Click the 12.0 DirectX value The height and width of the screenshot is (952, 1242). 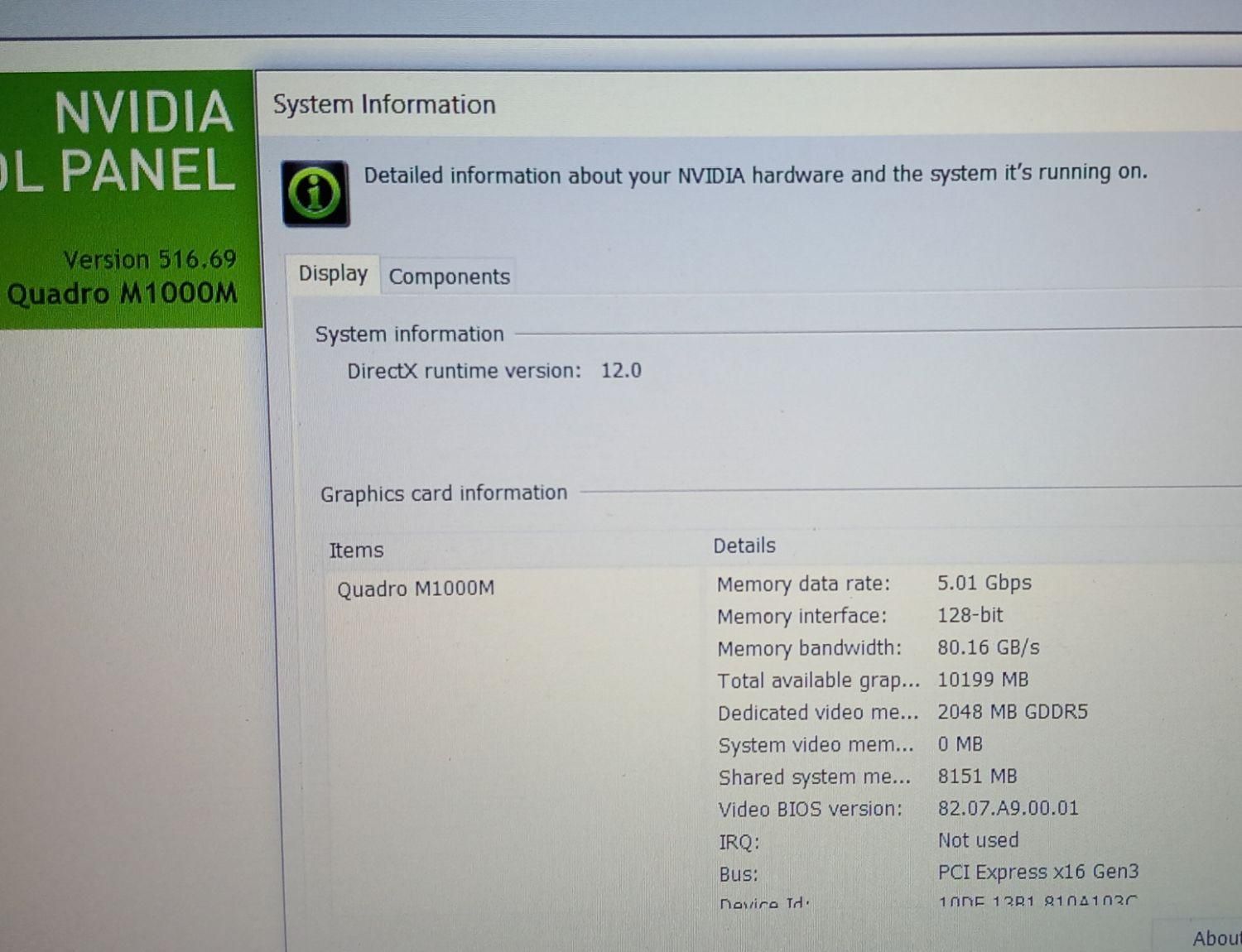pyautogui.click(x=621, y=370)
